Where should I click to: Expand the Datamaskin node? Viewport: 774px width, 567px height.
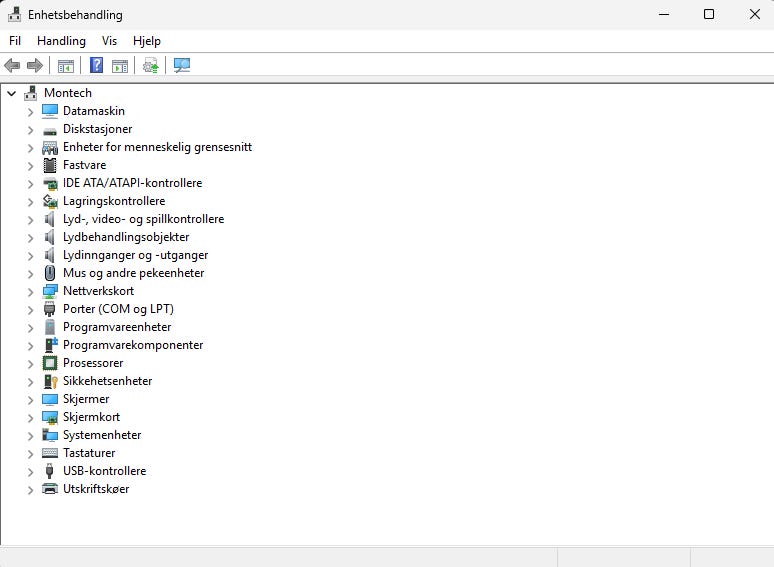[x=31, y=112]
